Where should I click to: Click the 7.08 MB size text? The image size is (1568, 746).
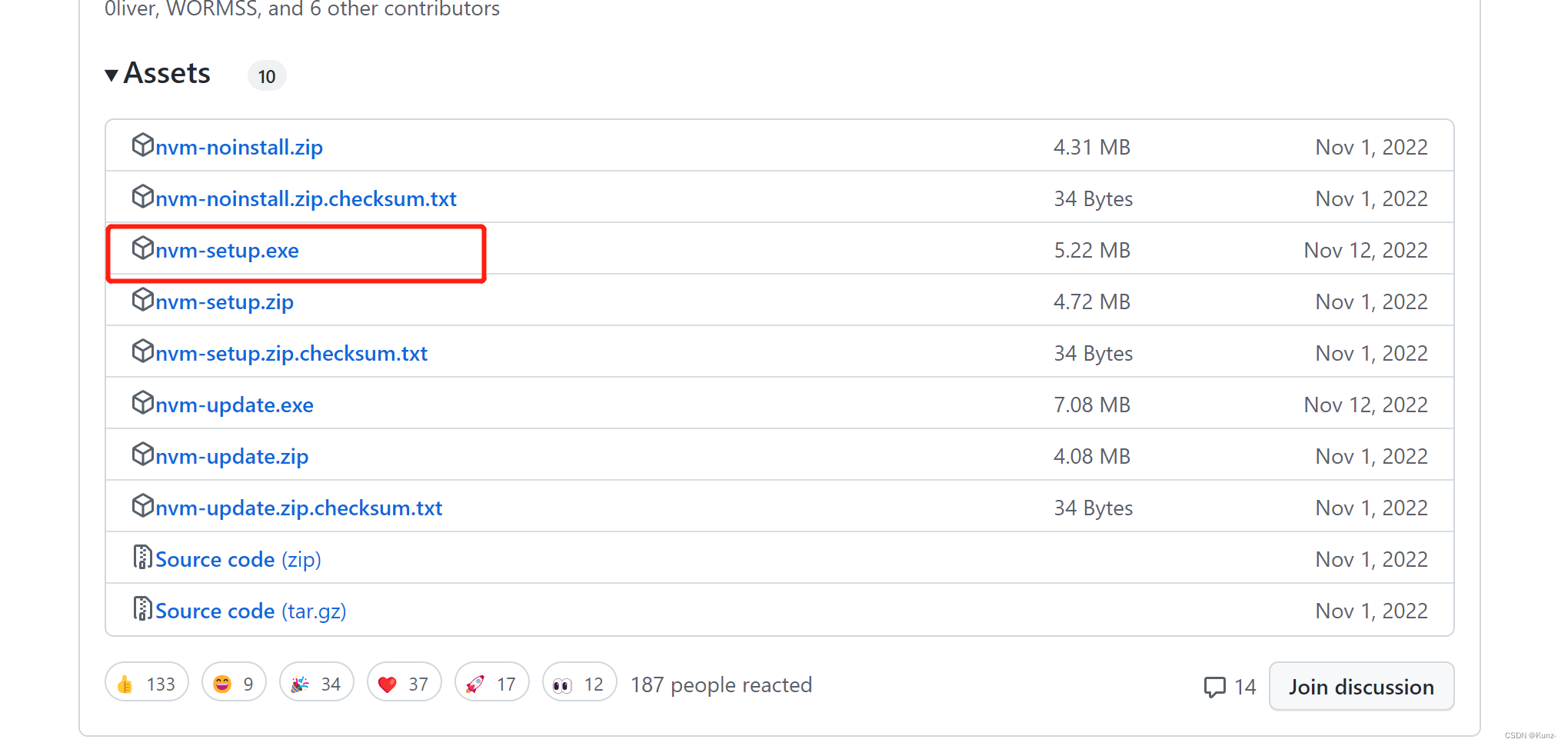coord(1092,405)
